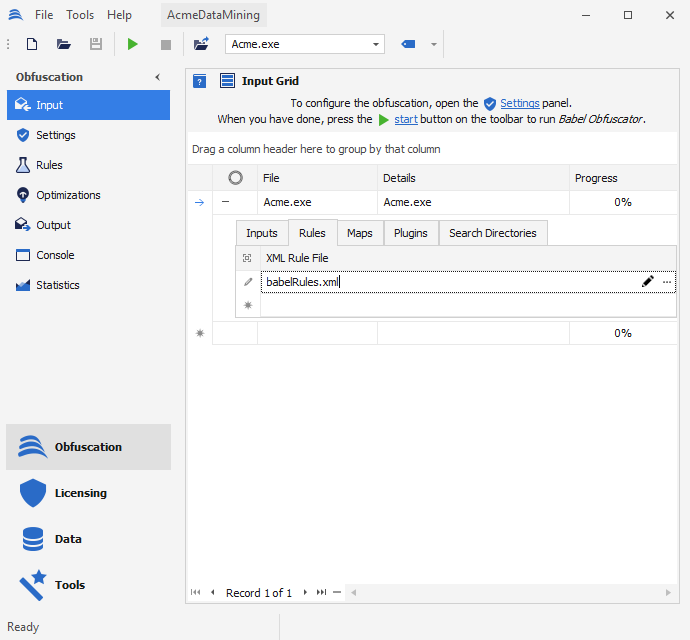The height and width of the screenshot is (640, 690).
Task: Open the Optimizations section in sidebar
Action: click(x=68, y=195)
